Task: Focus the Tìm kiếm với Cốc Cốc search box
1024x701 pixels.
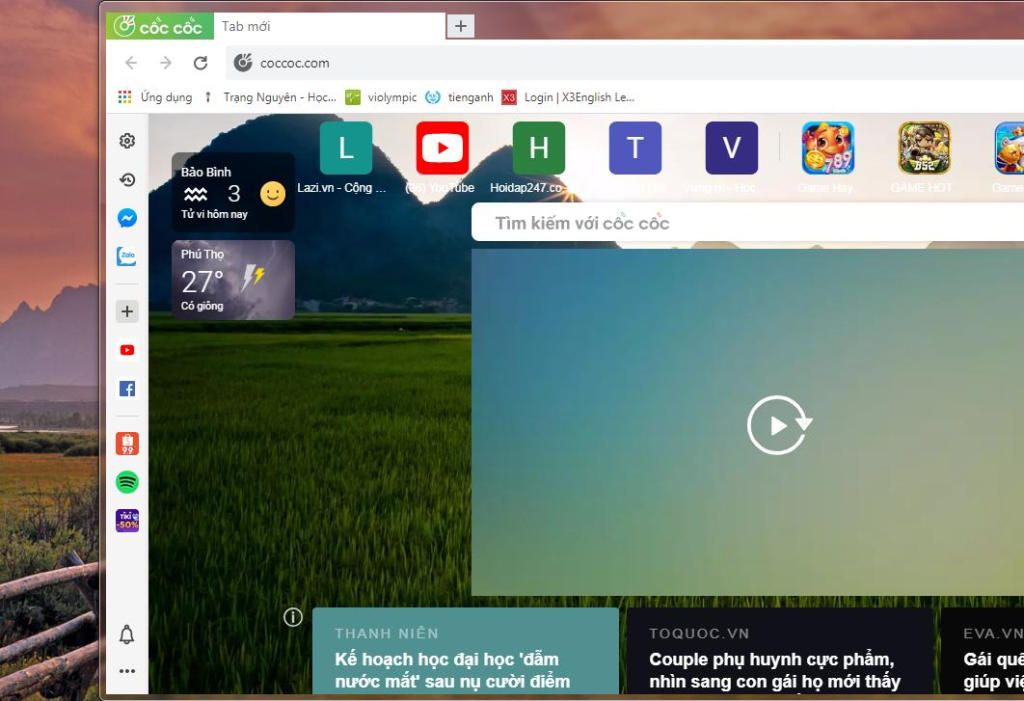Action: pyautogui.click(x=748, y=222)
